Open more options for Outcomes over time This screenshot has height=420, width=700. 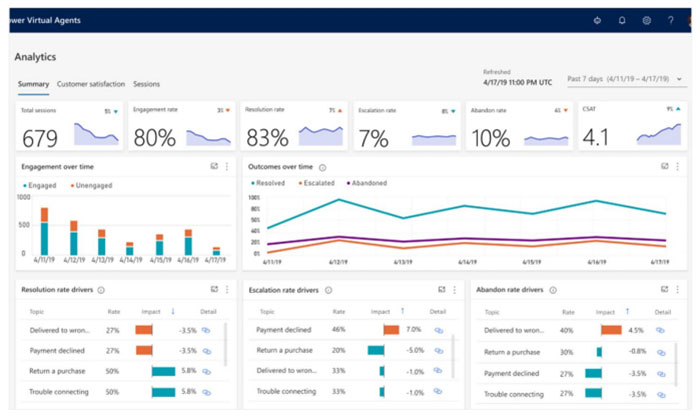(x=677, y=166)
